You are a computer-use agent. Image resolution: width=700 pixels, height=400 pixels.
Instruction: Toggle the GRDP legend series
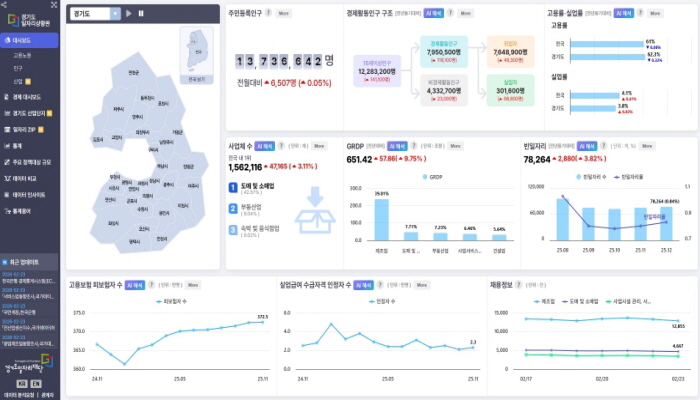pyautogui.click(x=431, y=176)
